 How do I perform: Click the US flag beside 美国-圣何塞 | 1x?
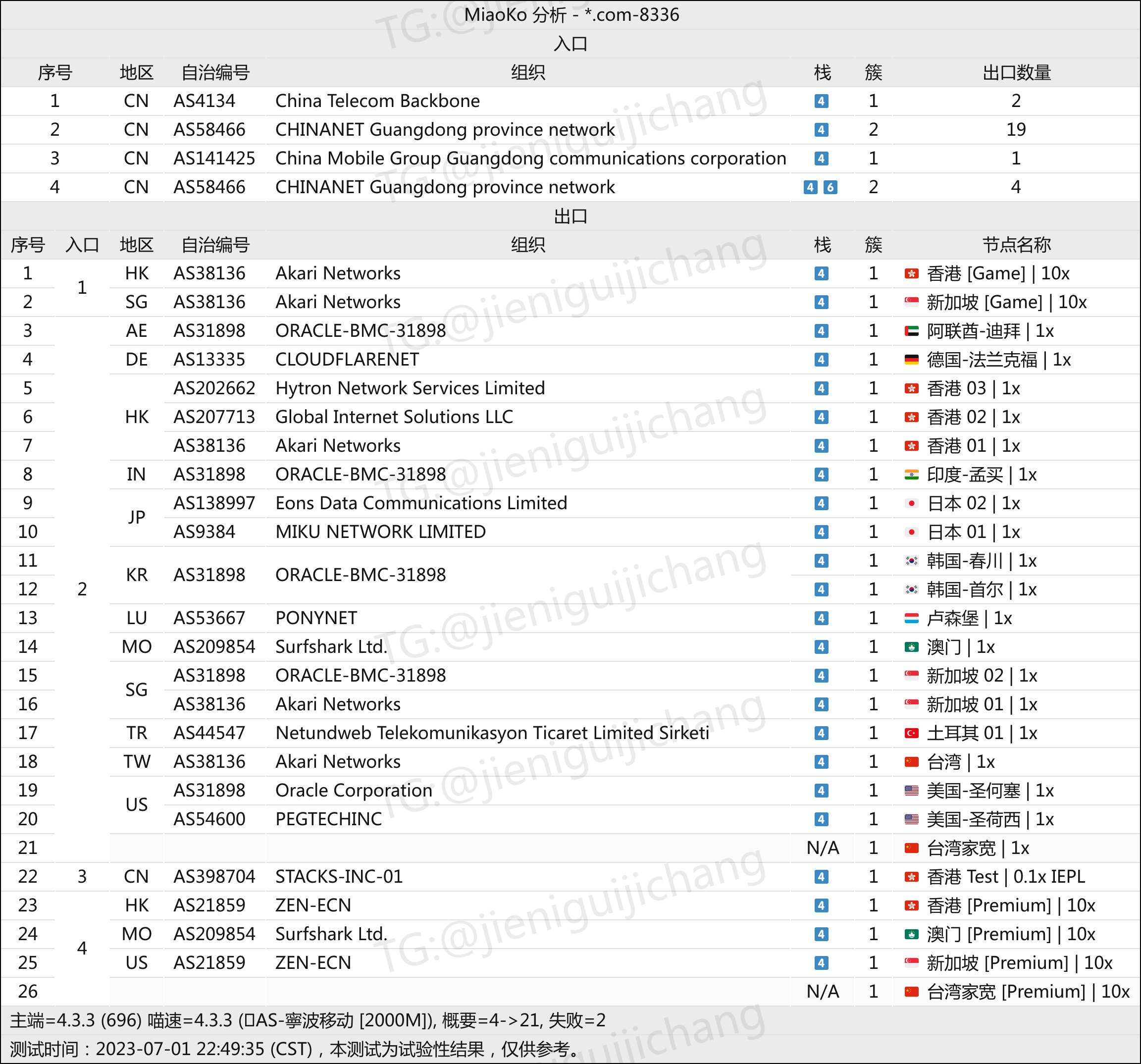pyautogui.click(x=911, y=790)
